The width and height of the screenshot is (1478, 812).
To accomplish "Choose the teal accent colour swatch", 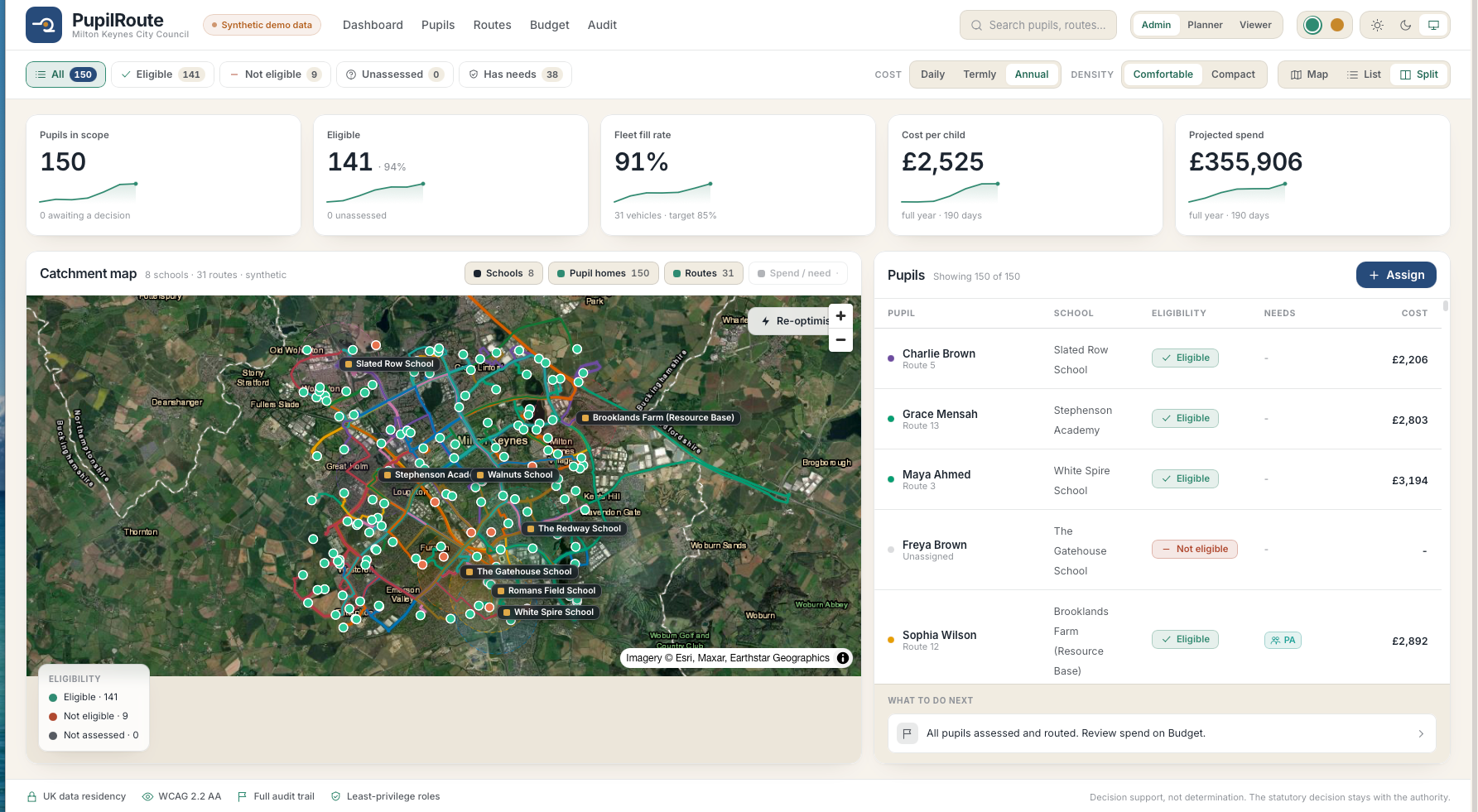I will click(1312, 25).
